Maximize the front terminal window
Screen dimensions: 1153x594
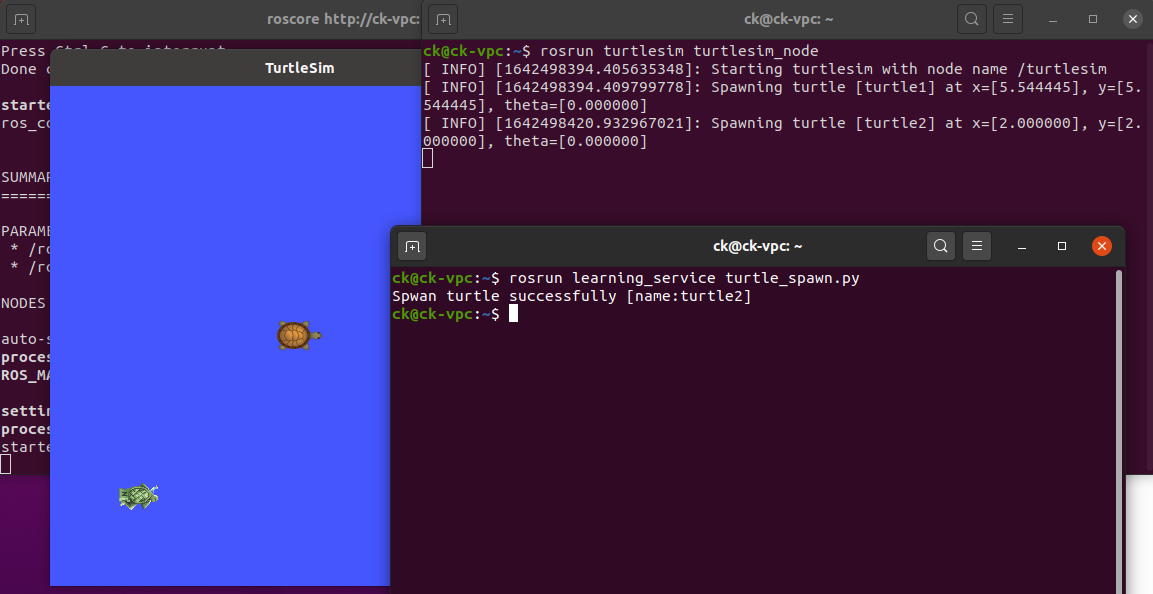[1061, 246]
